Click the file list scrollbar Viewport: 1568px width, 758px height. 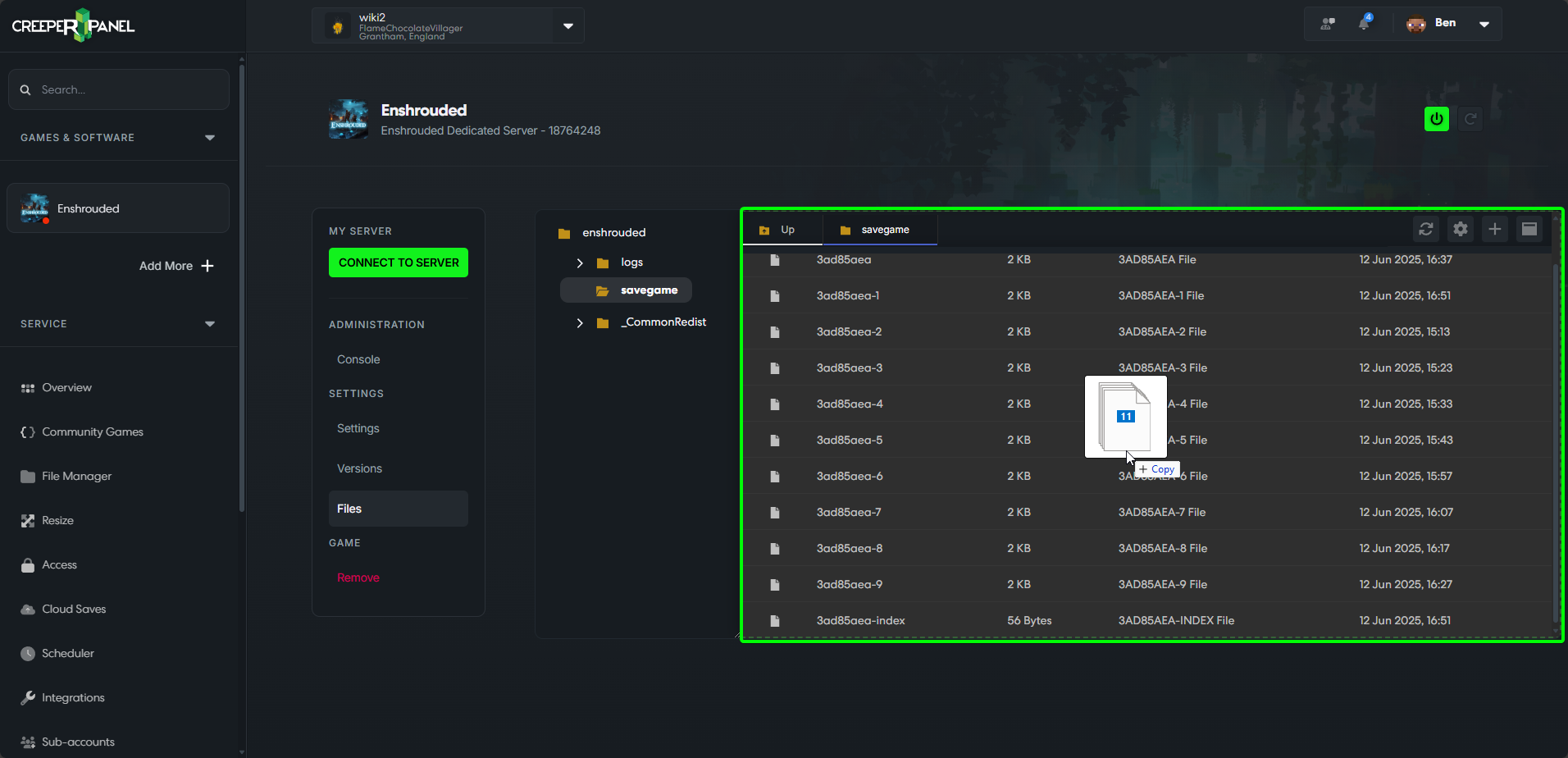click(x=1556, y=443)
